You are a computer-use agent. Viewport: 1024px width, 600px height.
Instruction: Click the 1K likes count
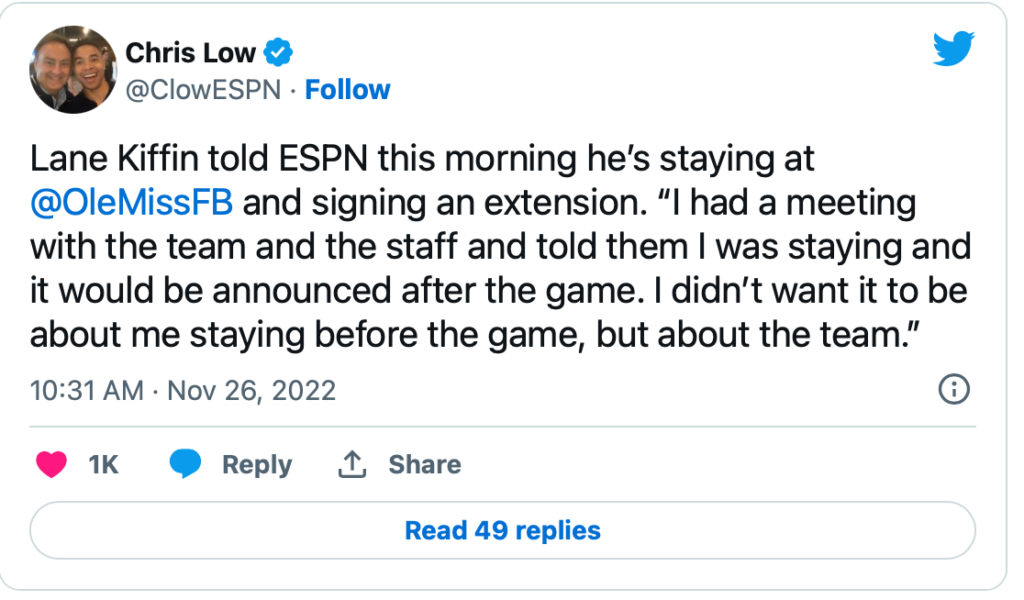click(x=103, y=464)
